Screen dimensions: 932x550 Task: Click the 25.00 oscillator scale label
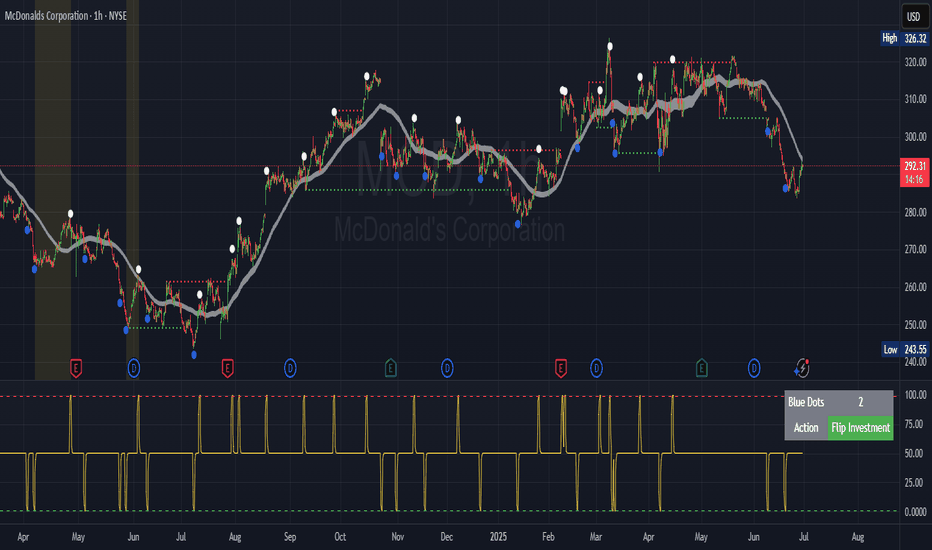coord(915,482)
